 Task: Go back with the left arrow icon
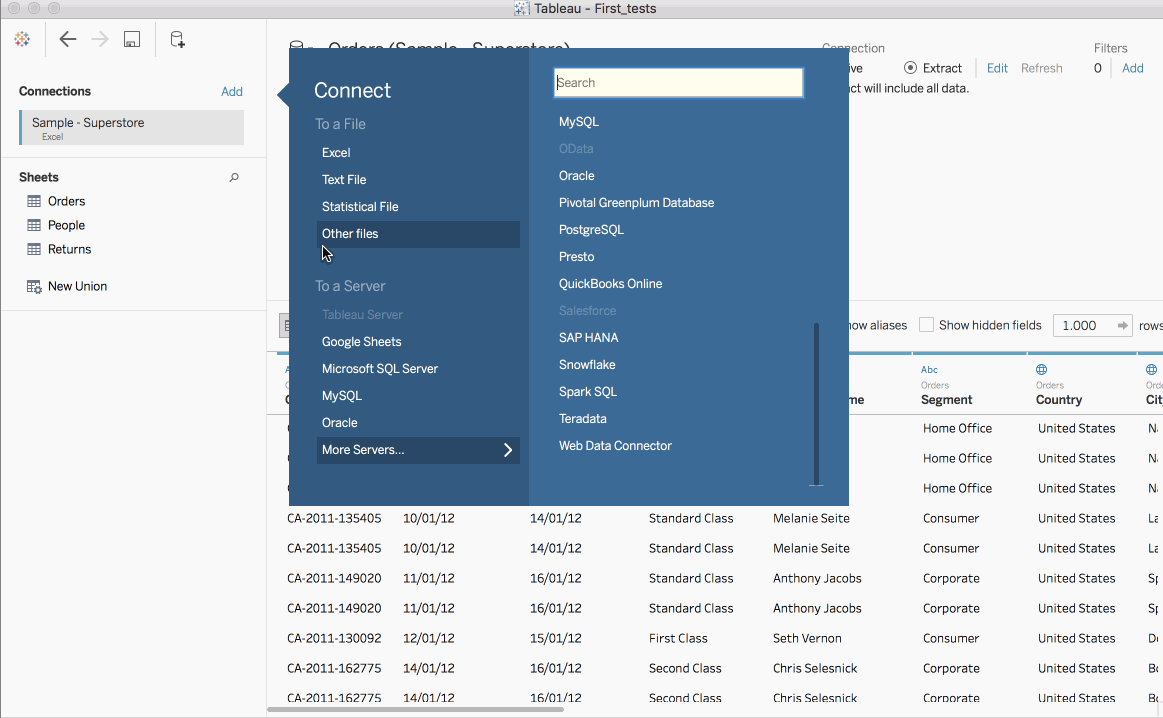click(x=67, y=39)
